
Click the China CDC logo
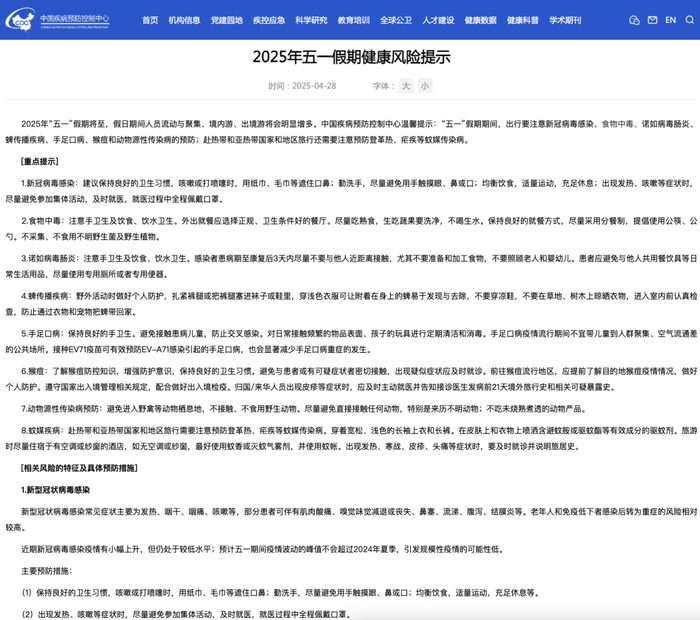tap(57, 20)
